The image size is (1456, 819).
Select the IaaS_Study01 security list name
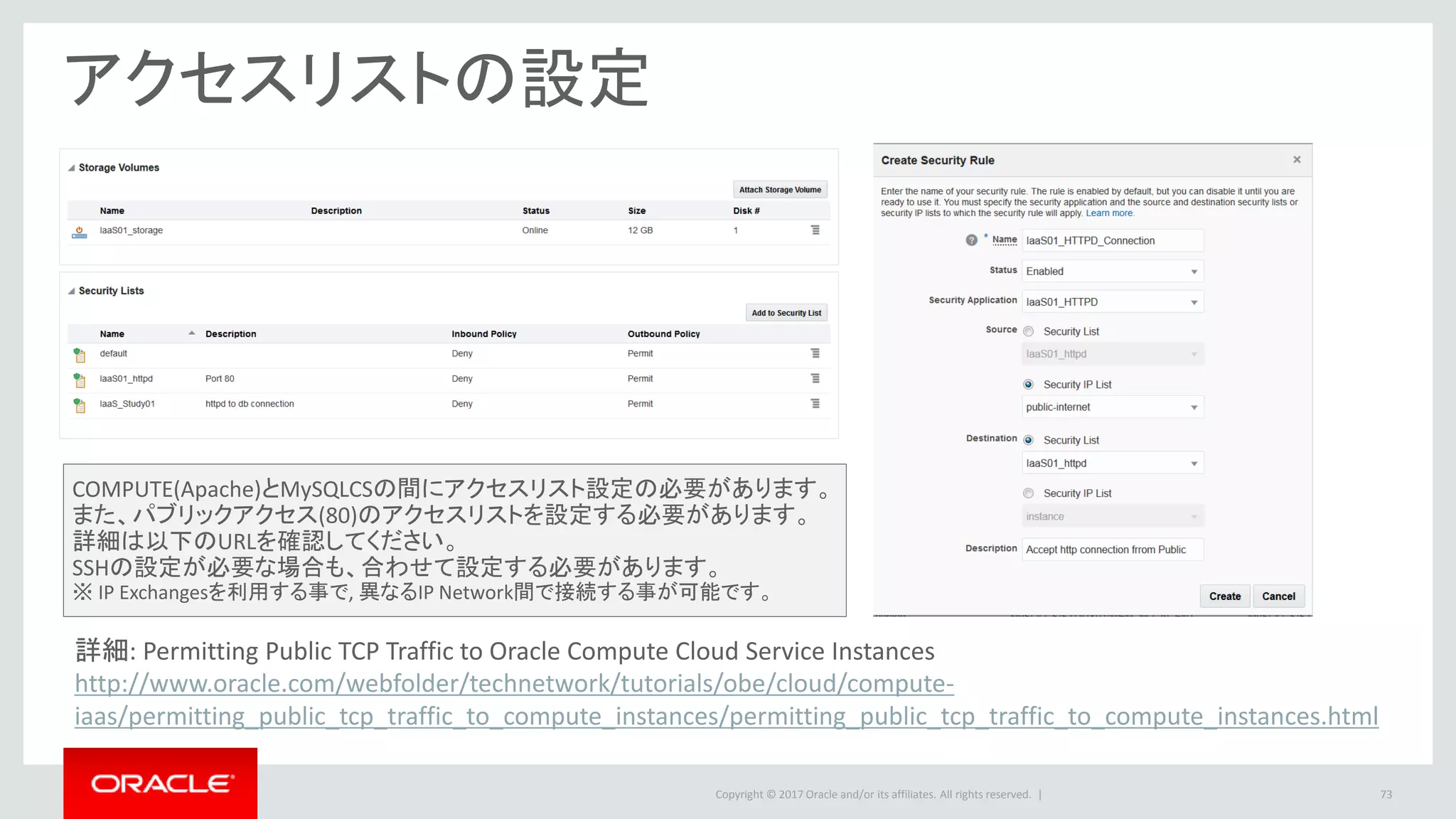point(127,404)
